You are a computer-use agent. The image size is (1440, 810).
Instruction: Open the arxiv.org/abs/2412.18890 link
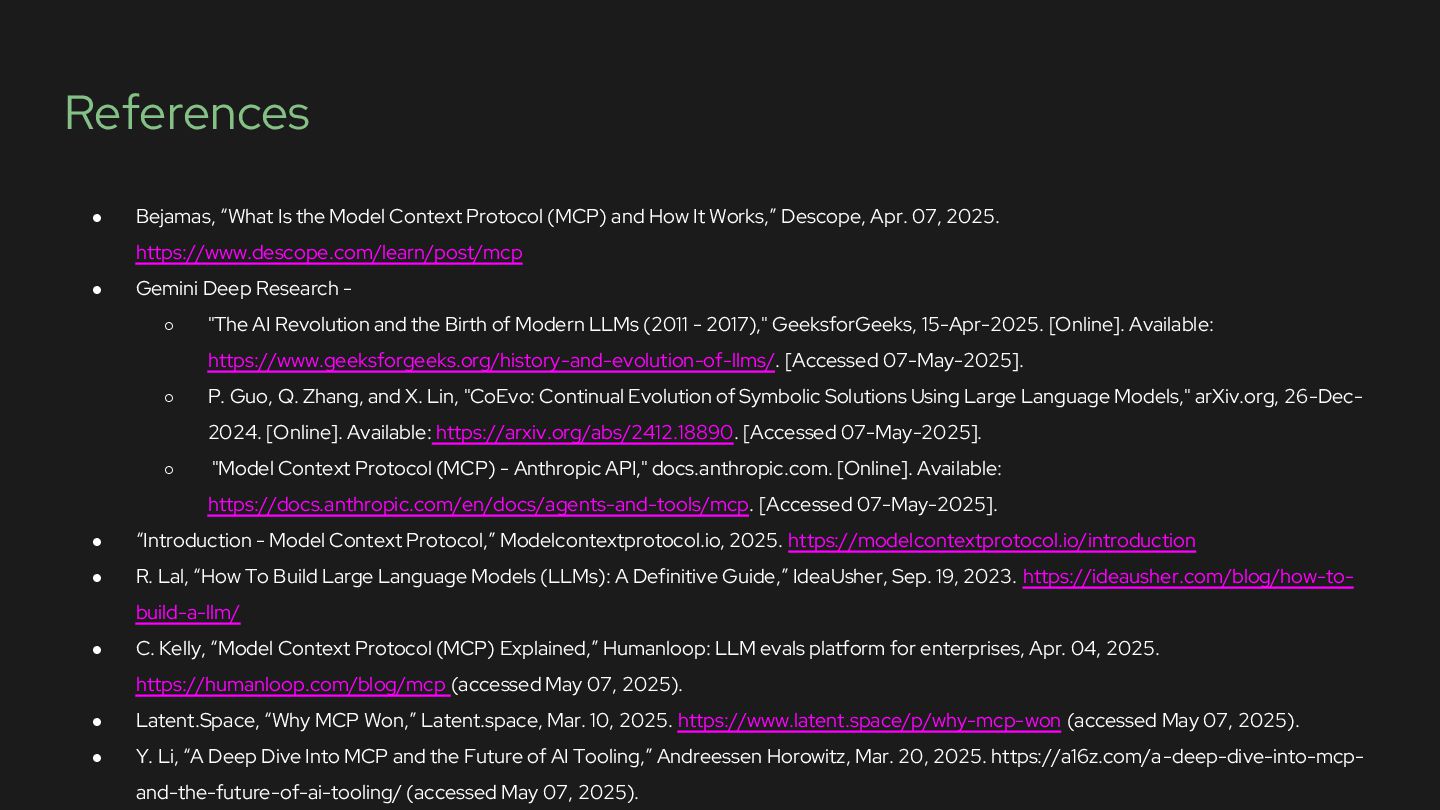[584, 433]
